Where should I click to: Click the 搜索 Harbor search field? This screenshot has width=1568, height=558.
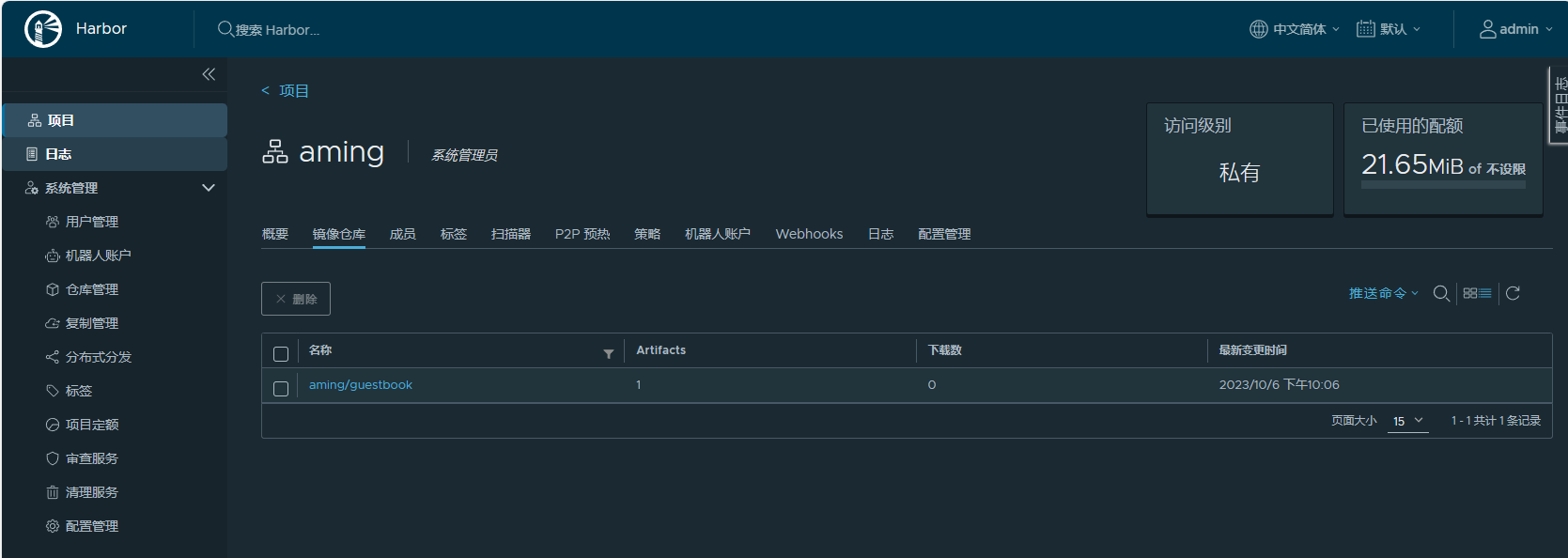(277, 30)
